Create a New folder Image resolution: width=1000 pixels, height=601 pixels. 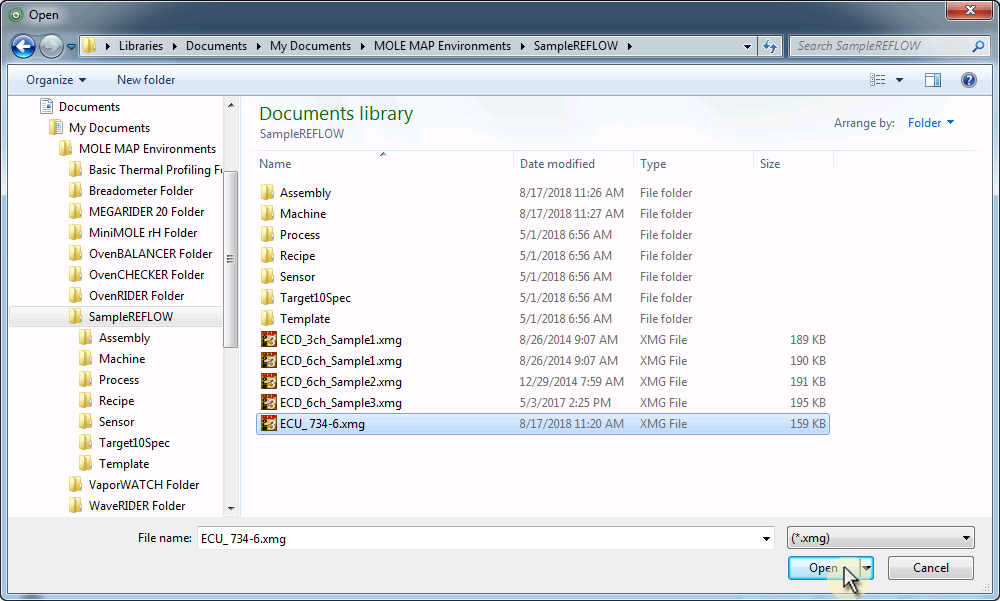[x=146, y=80]
